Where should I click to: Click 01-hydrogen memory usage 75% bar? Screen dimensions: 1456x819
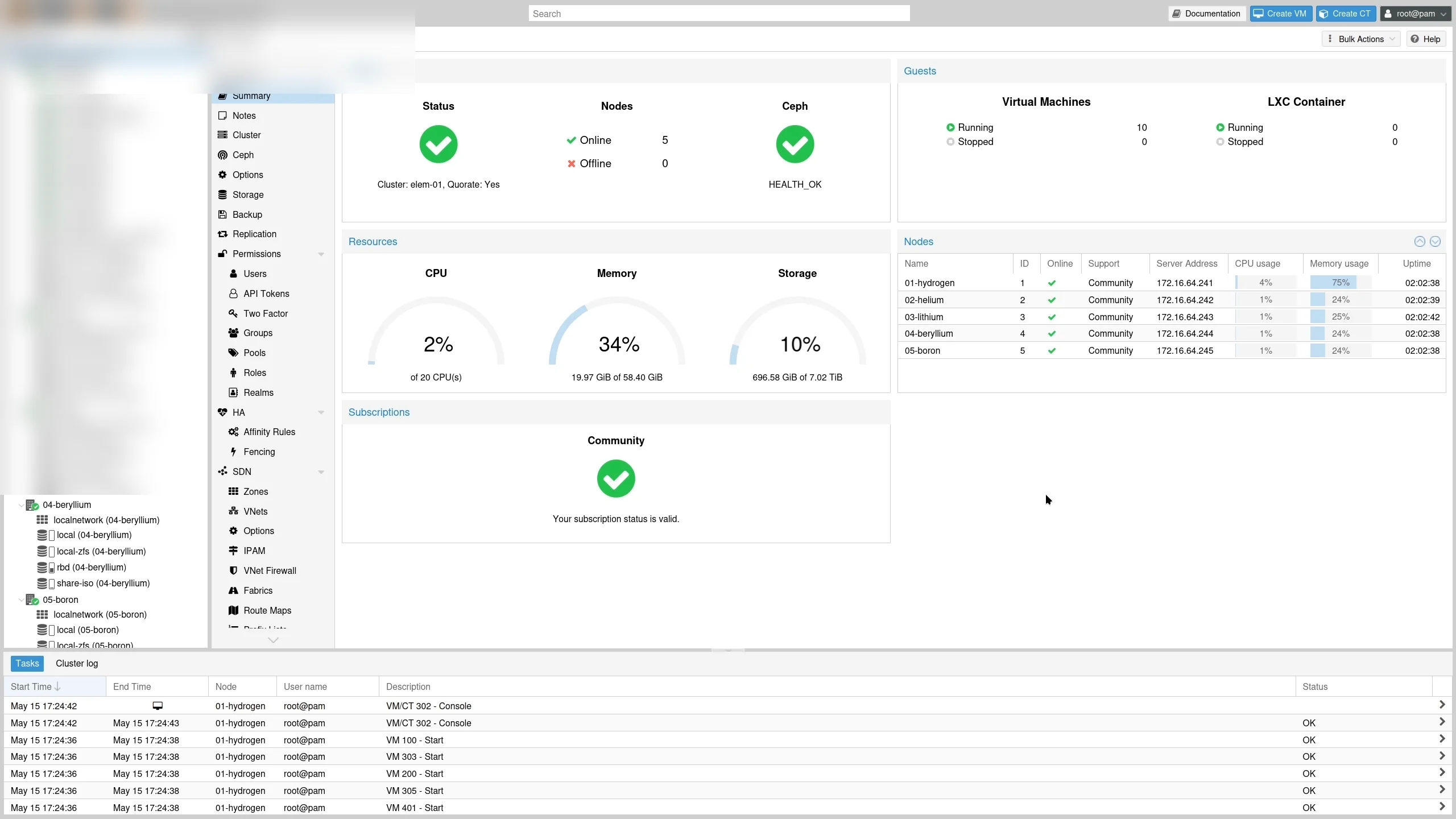coord(1341,283)
